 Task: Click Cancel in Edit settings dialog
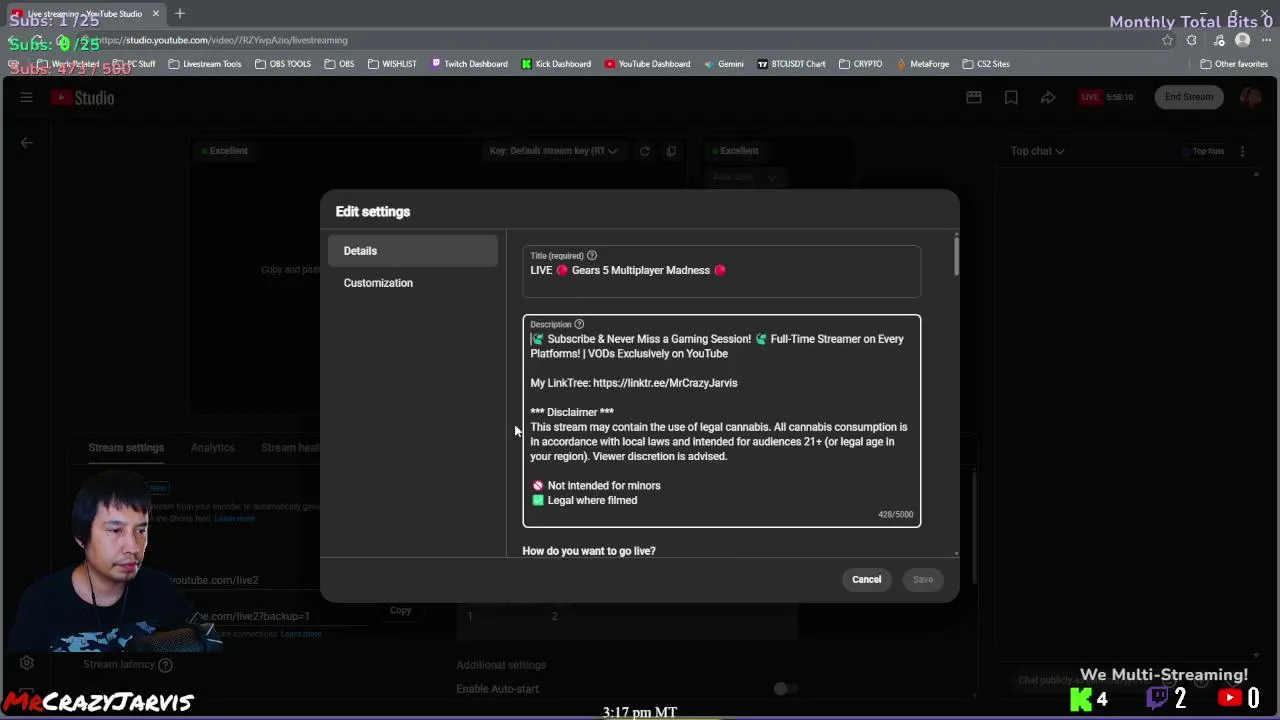(866, 580)
